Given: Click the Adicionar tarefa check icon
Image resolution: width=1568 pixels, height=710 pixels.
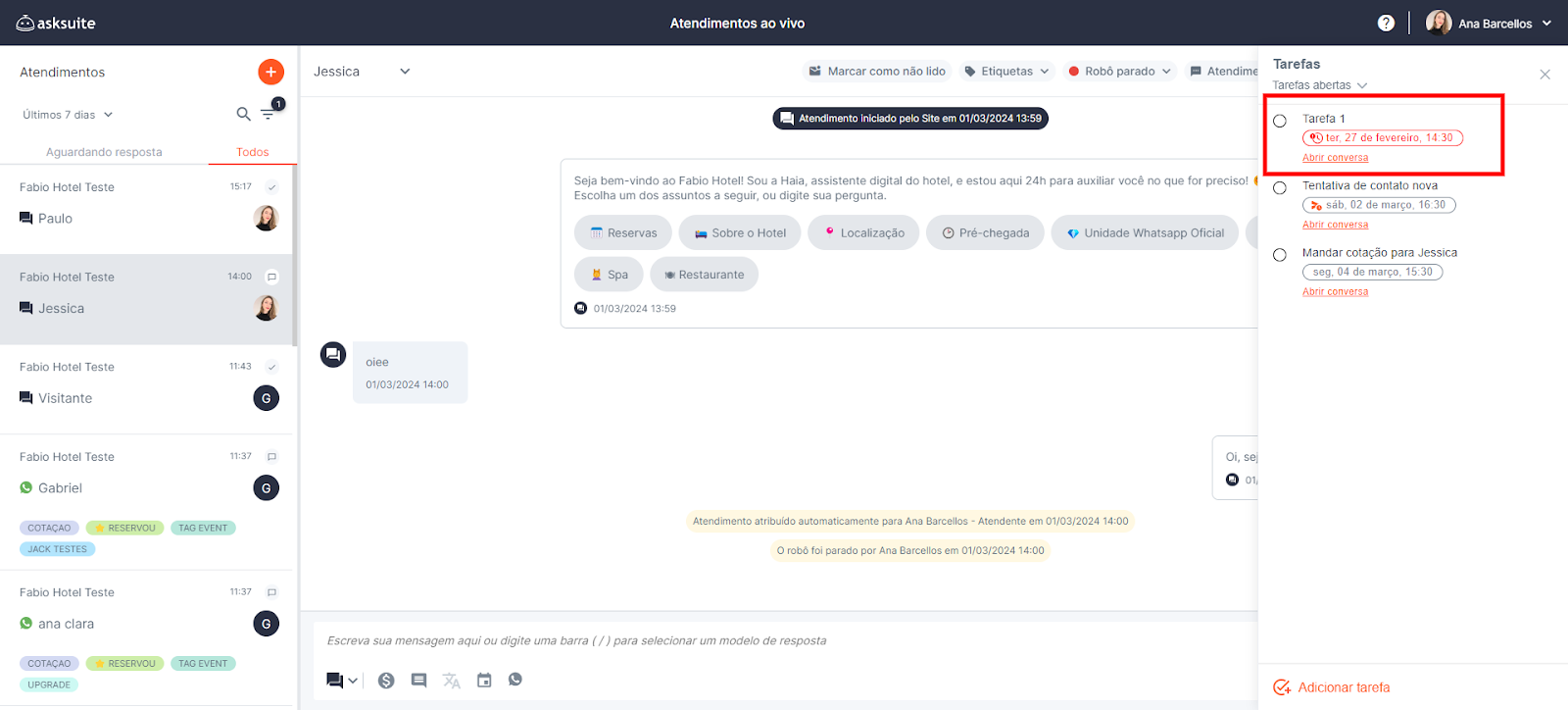Looking at the screenshot, I should 1281,687.
